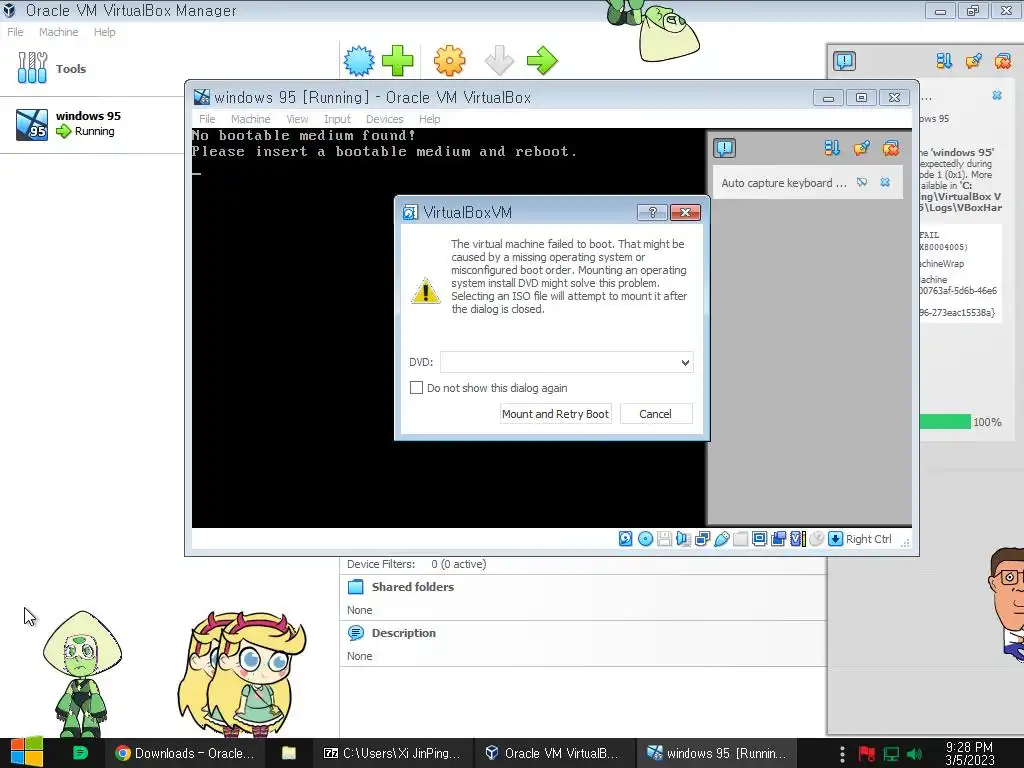
Task: Open File menu in VirtualBox Manager
Action: pos(15,32)
